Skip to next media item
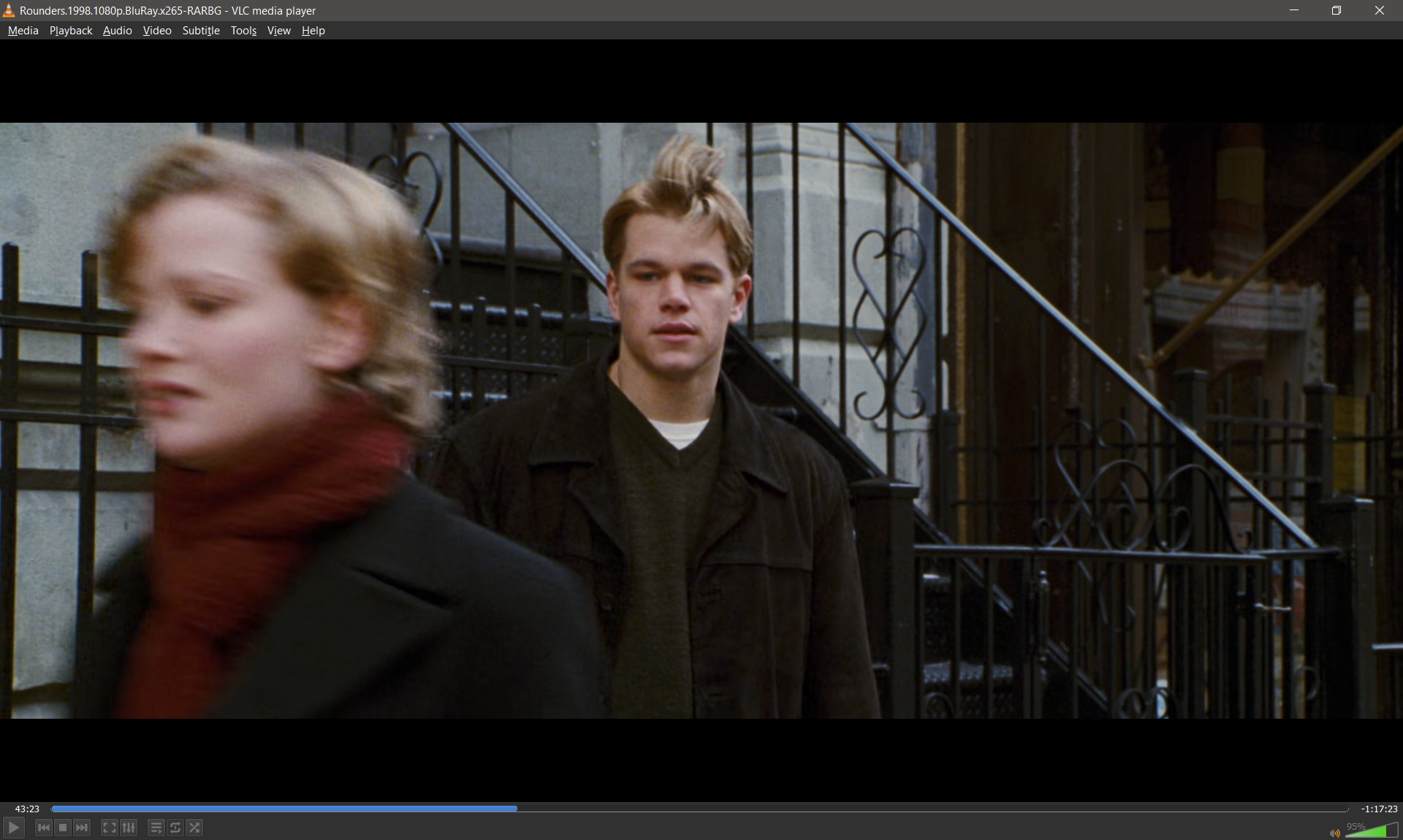This screenshot has width=1403, height=840. pyautogui.click(x=82, y=828)
